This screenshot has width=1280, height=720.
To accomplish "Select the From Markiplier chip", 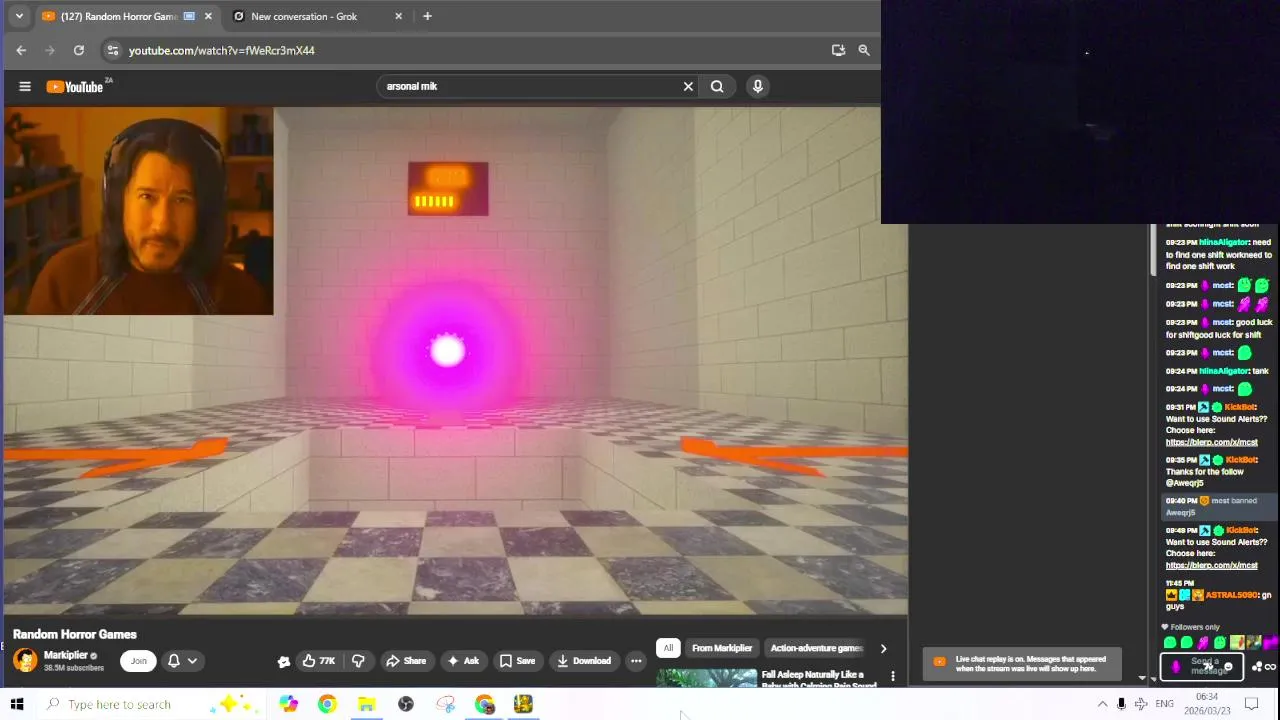I will [x=722, y=648].
